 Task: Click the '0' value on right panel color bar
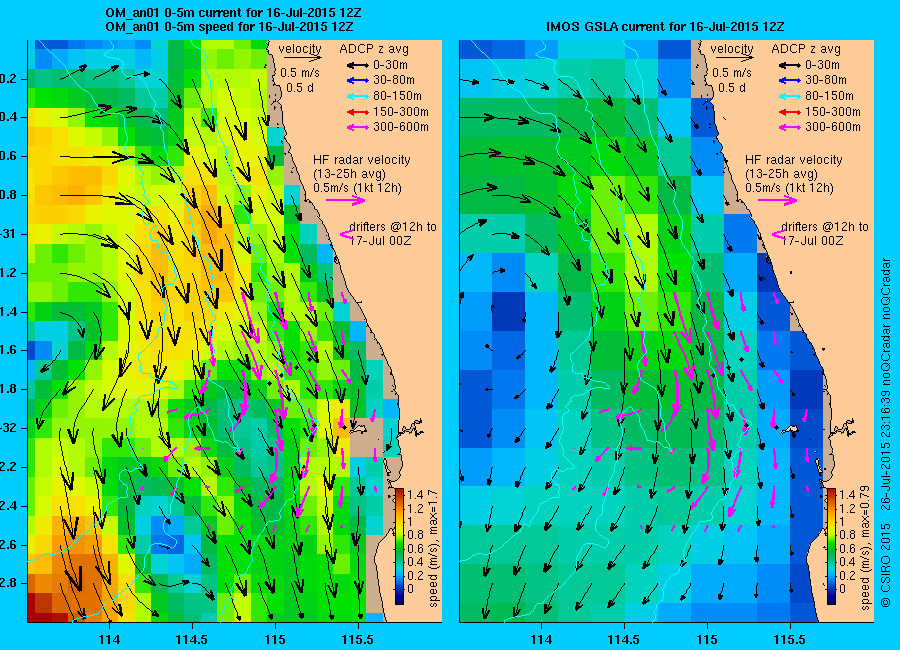842,589
